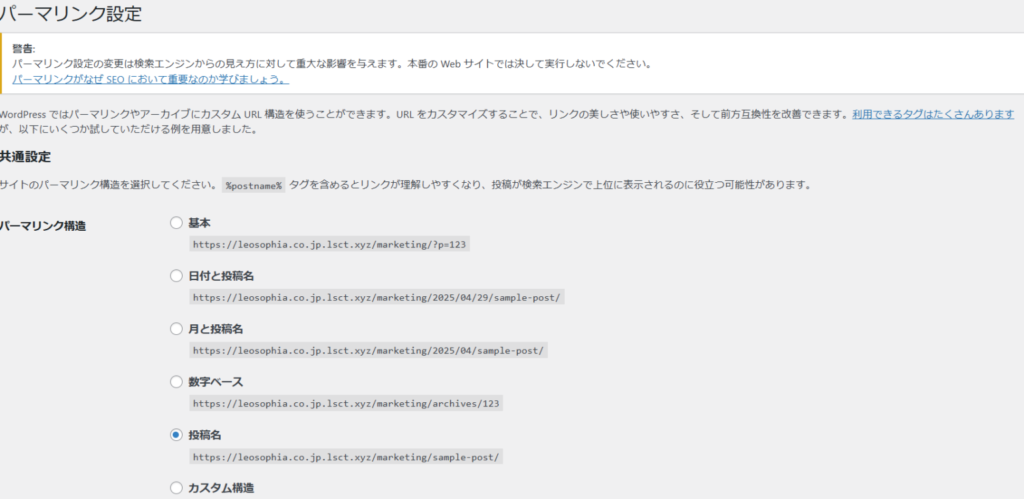Click the パーマリンク設定 page heading
This screenshot has height=499, width=1024.
click(x=71, y=14)
